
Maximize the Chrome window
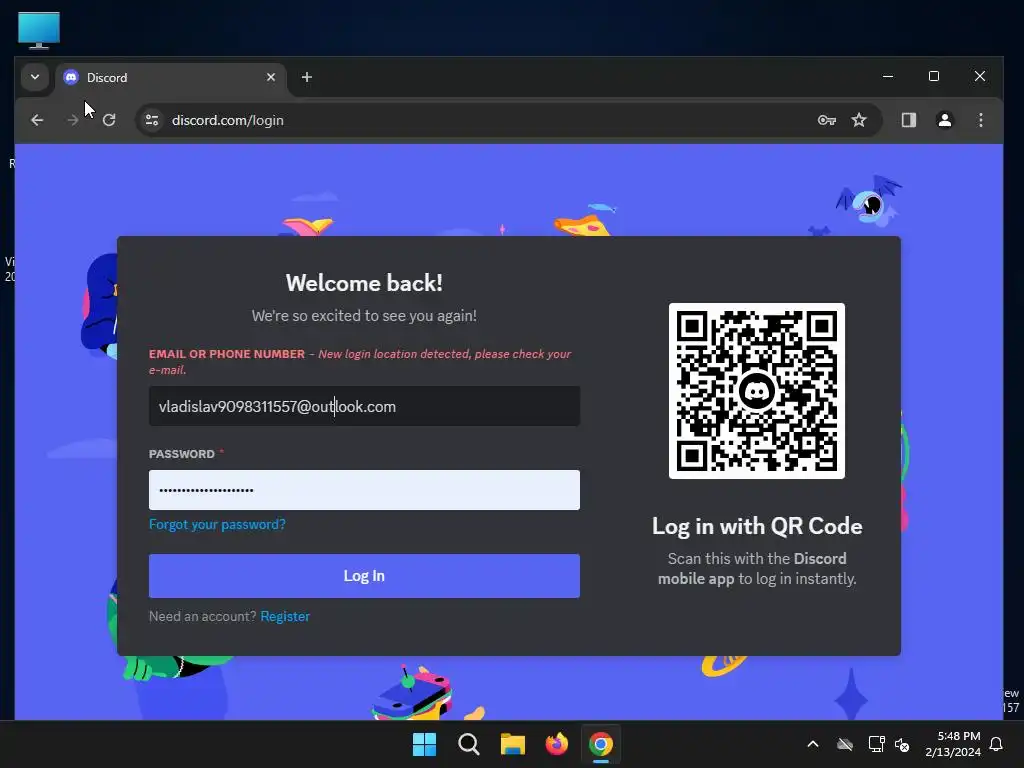click(x=934, y=76)
